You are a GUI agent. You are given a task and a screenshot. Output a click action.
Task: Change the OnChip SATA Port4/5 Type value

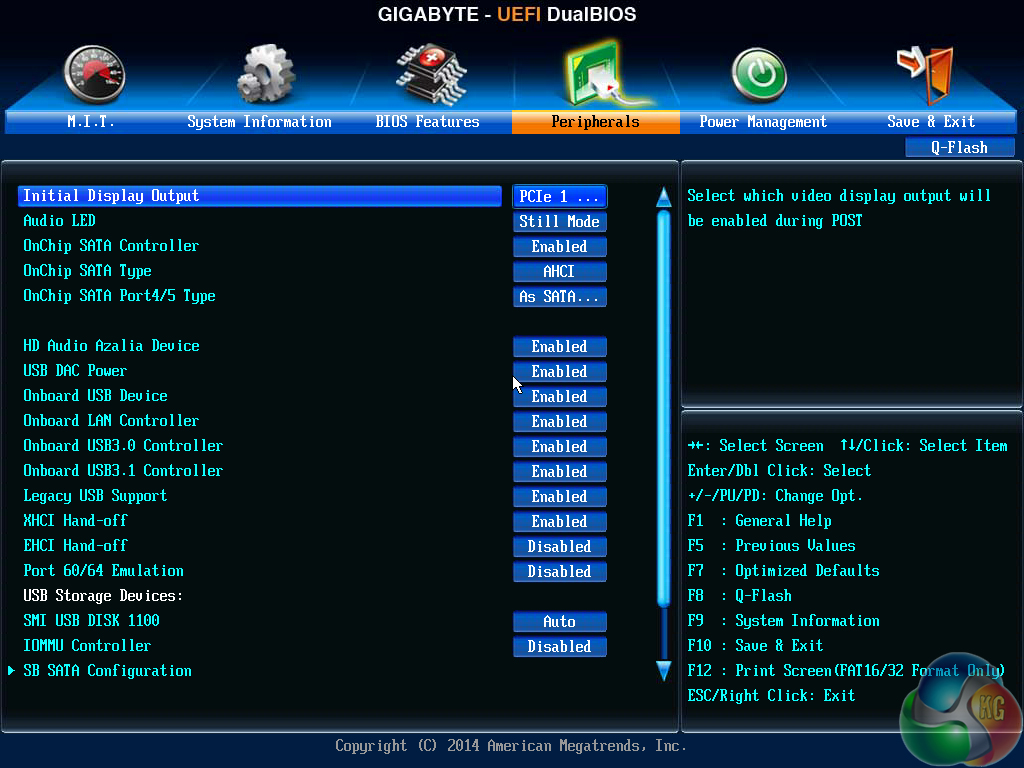pyautogui.click(x=560, y=296)
